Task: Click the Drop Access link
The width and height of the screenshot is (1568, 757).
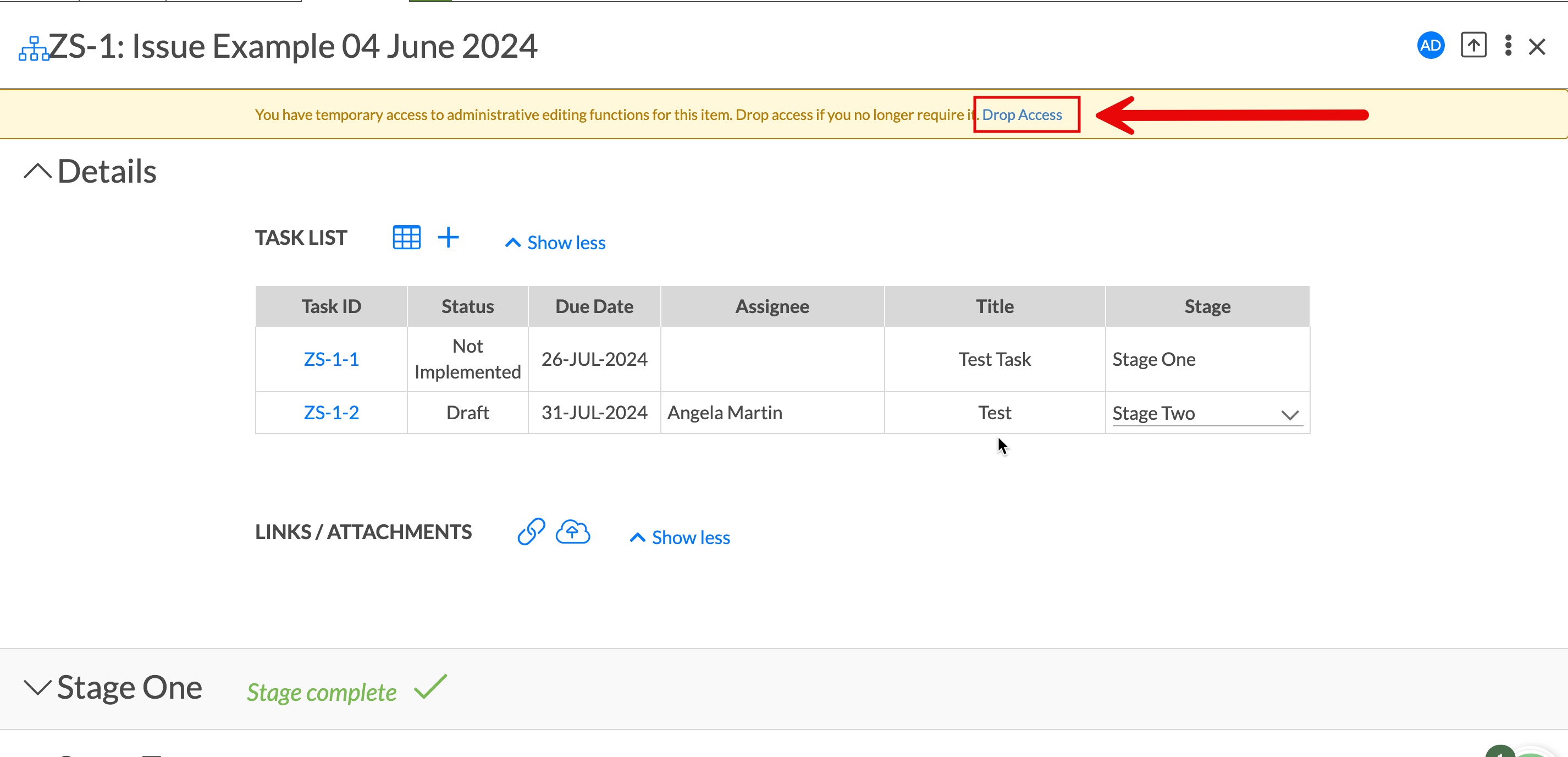Action: click(x=1022, y=114)
